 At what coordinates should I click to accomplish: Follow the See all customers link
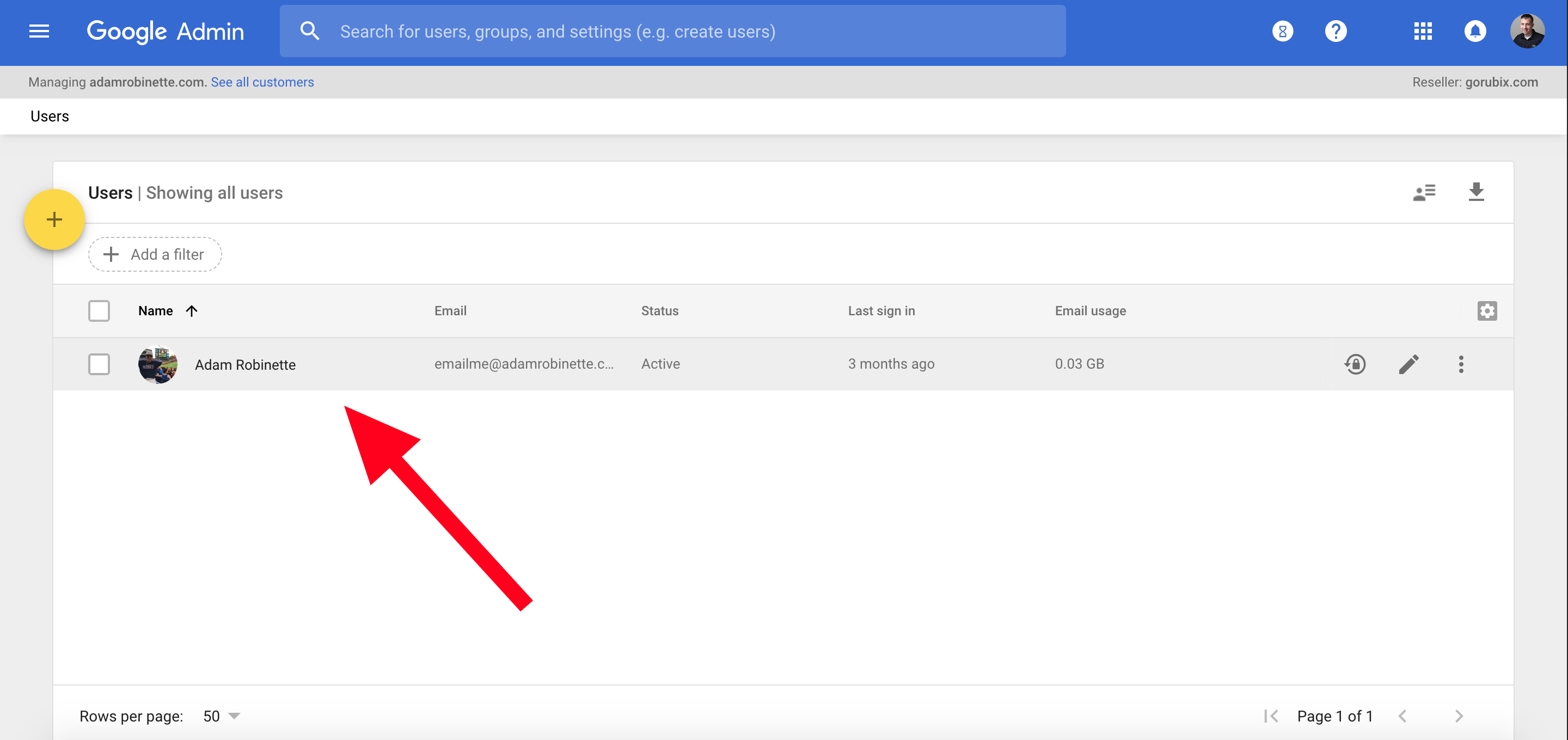click(x=262, y=82)
